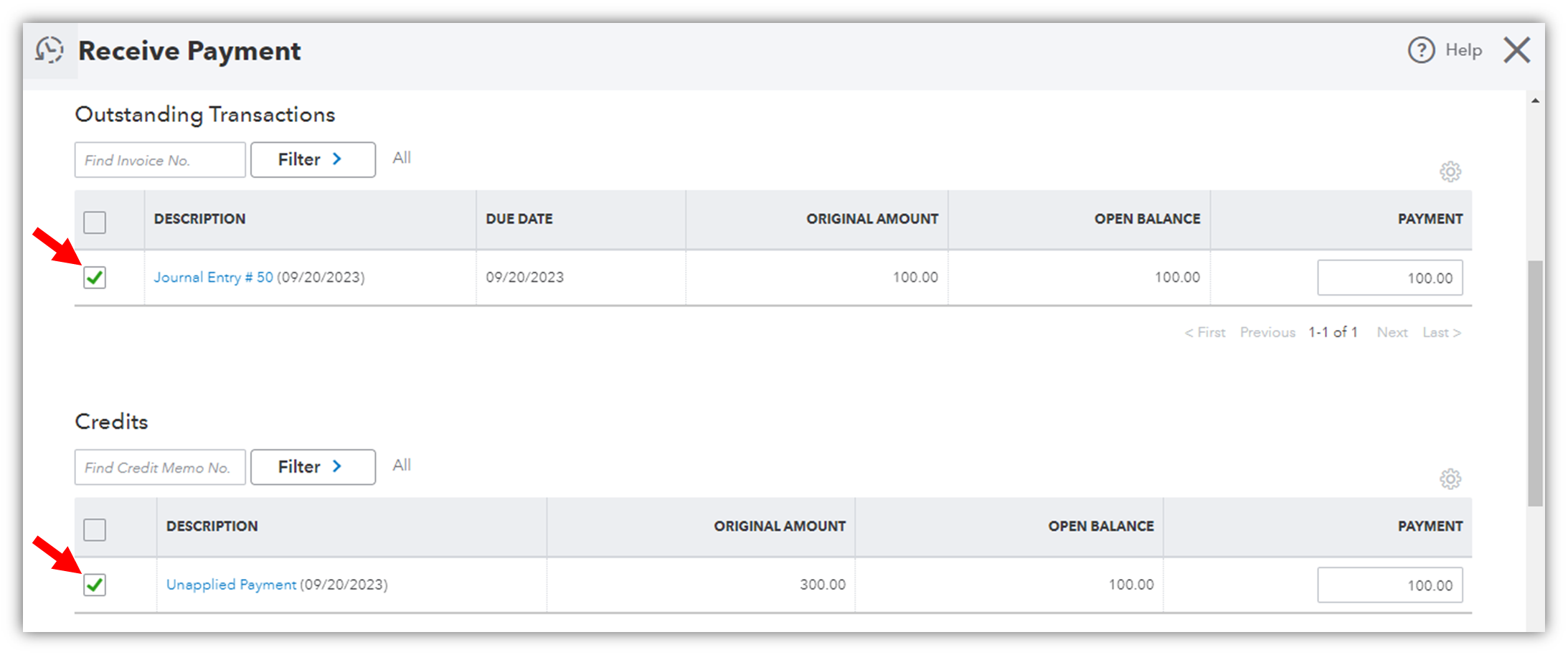This screenshot has width=1568, height=655.
Task: Uncheck the Journal Entry # 50 checkbox
Action: pyautogui.click(x=95, y=278)
